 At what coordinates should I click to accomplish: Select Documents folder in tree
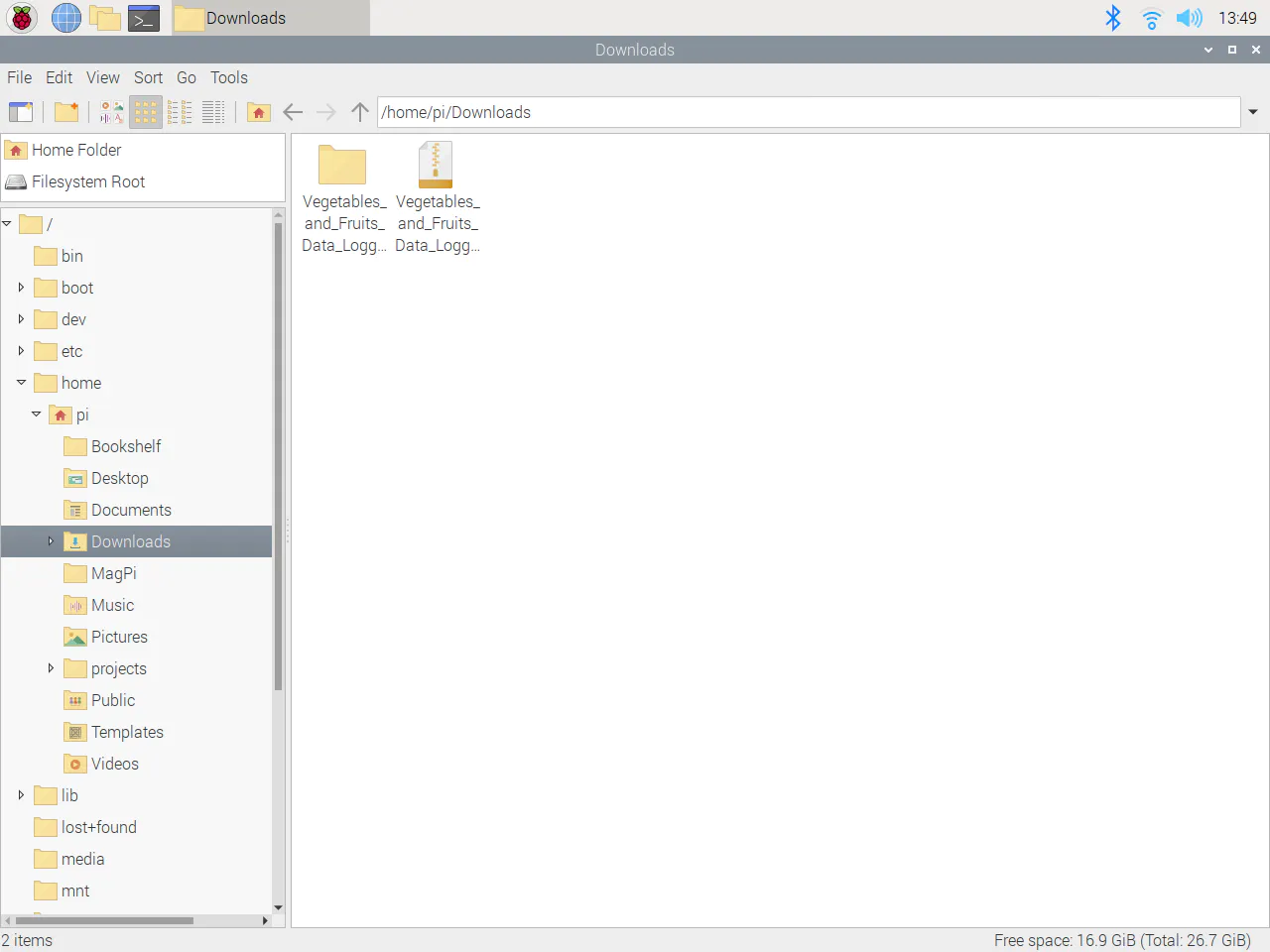[x=117, y=510]
